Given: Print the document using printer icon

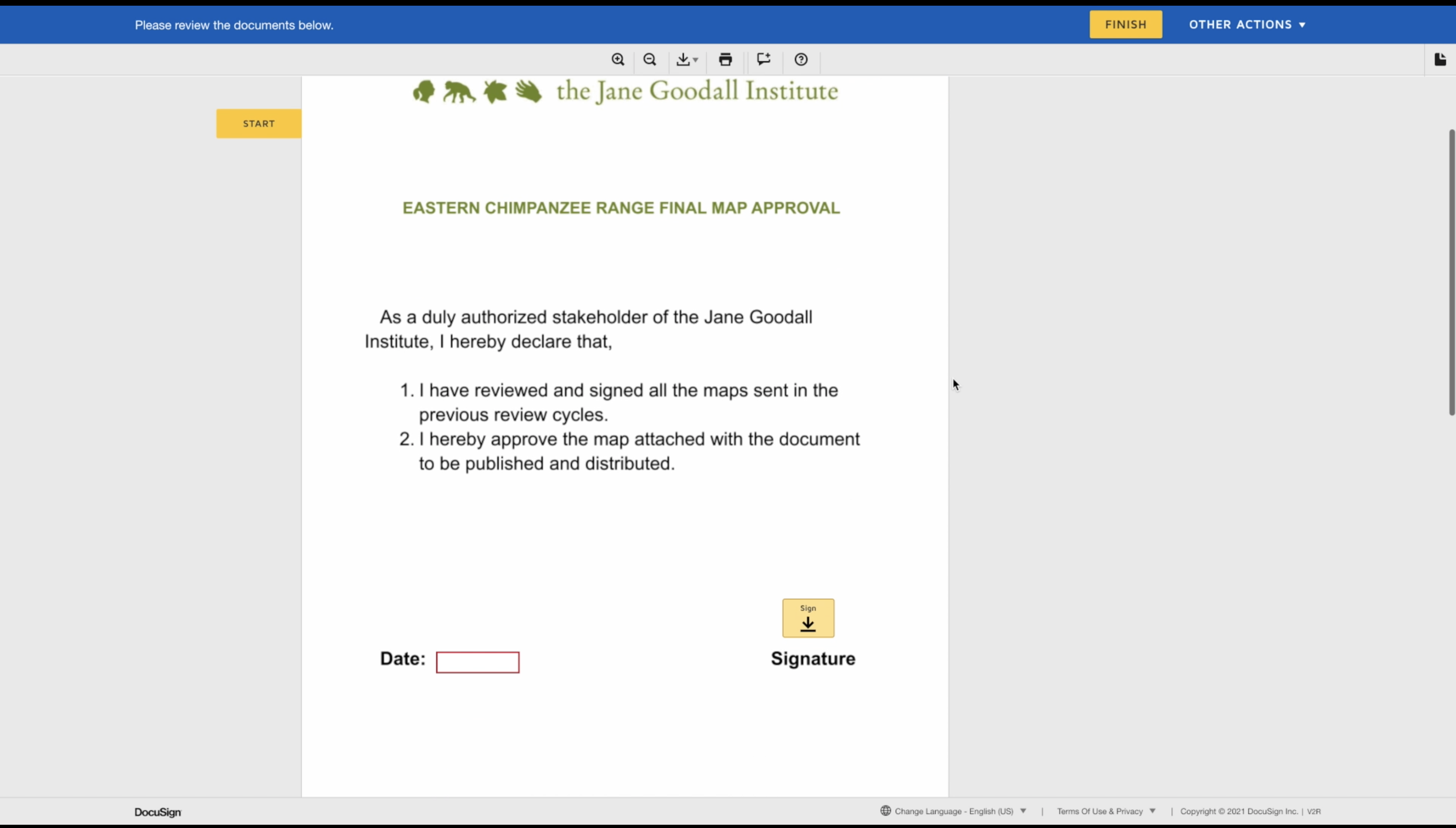Looking at the screenshot, I should coord(725,60).
